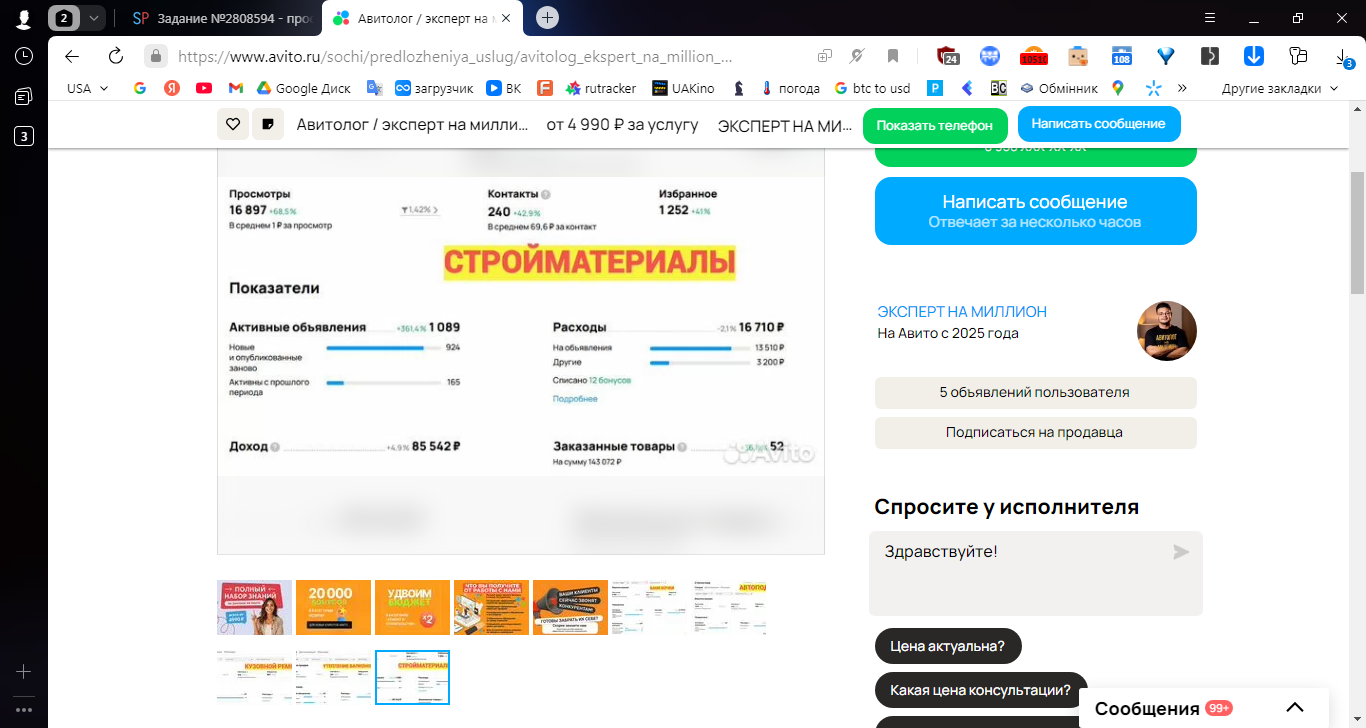This screenshot has height=728, width=1366.
Task: Open the Gmail bookmark icon
Action: pyautogui.click(x=236, y=88)
